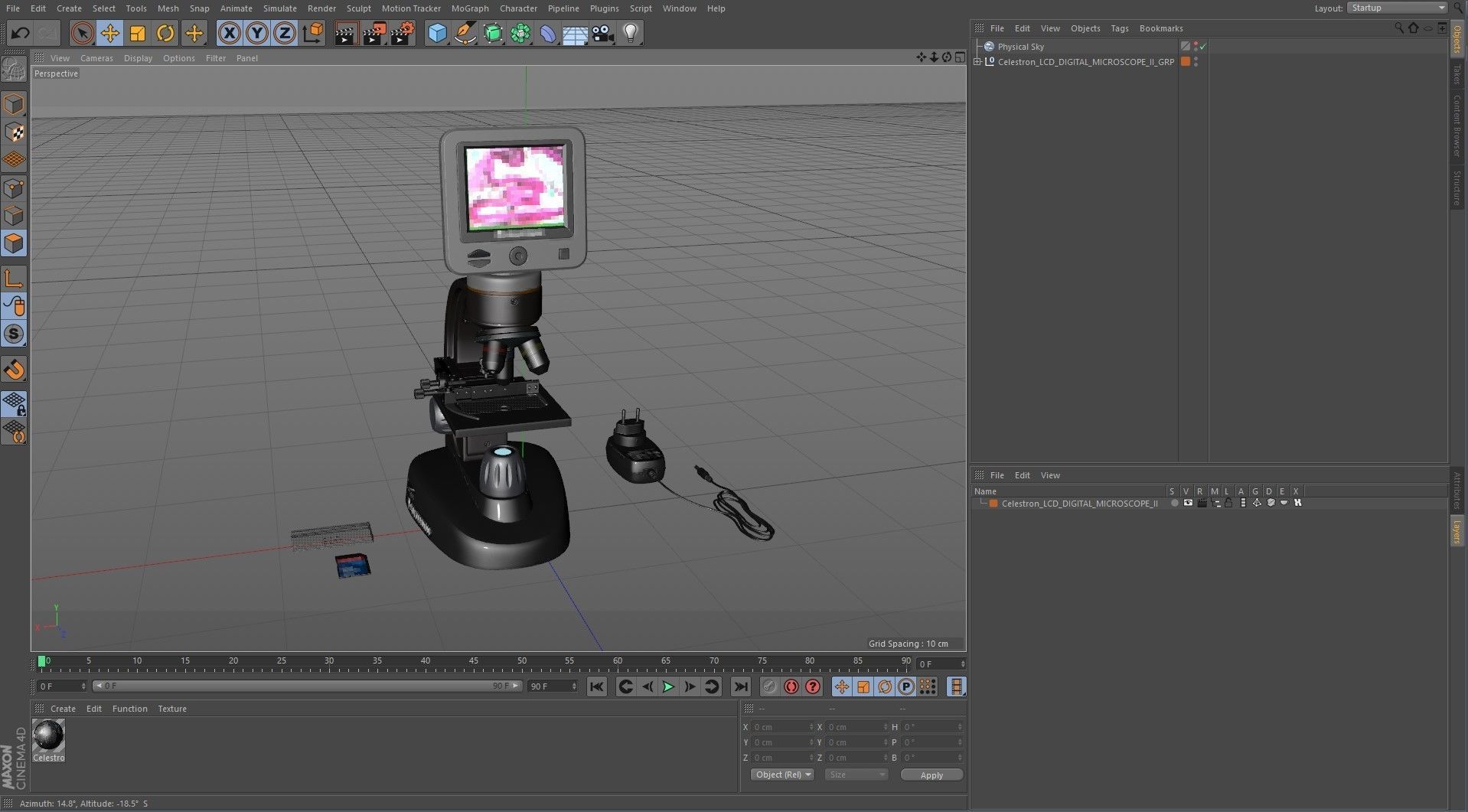This screenshot has width=1468, height=812.
Task: Open the Object (Rel) dropdown
Action: pos(781,774)
